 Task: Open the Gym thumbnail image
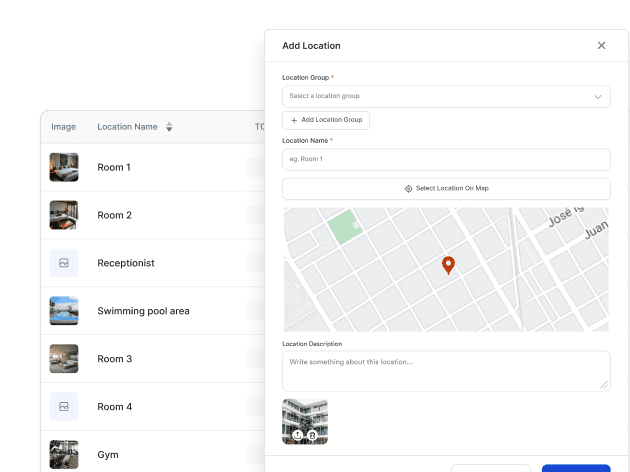64,453
